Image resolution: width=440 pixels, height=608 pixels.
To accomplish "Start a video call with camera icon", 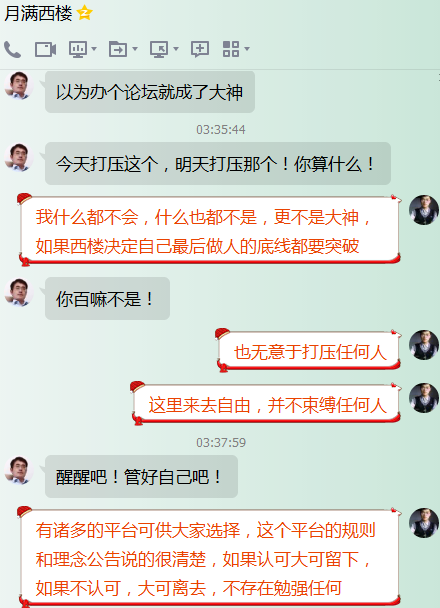I will 45,50.
